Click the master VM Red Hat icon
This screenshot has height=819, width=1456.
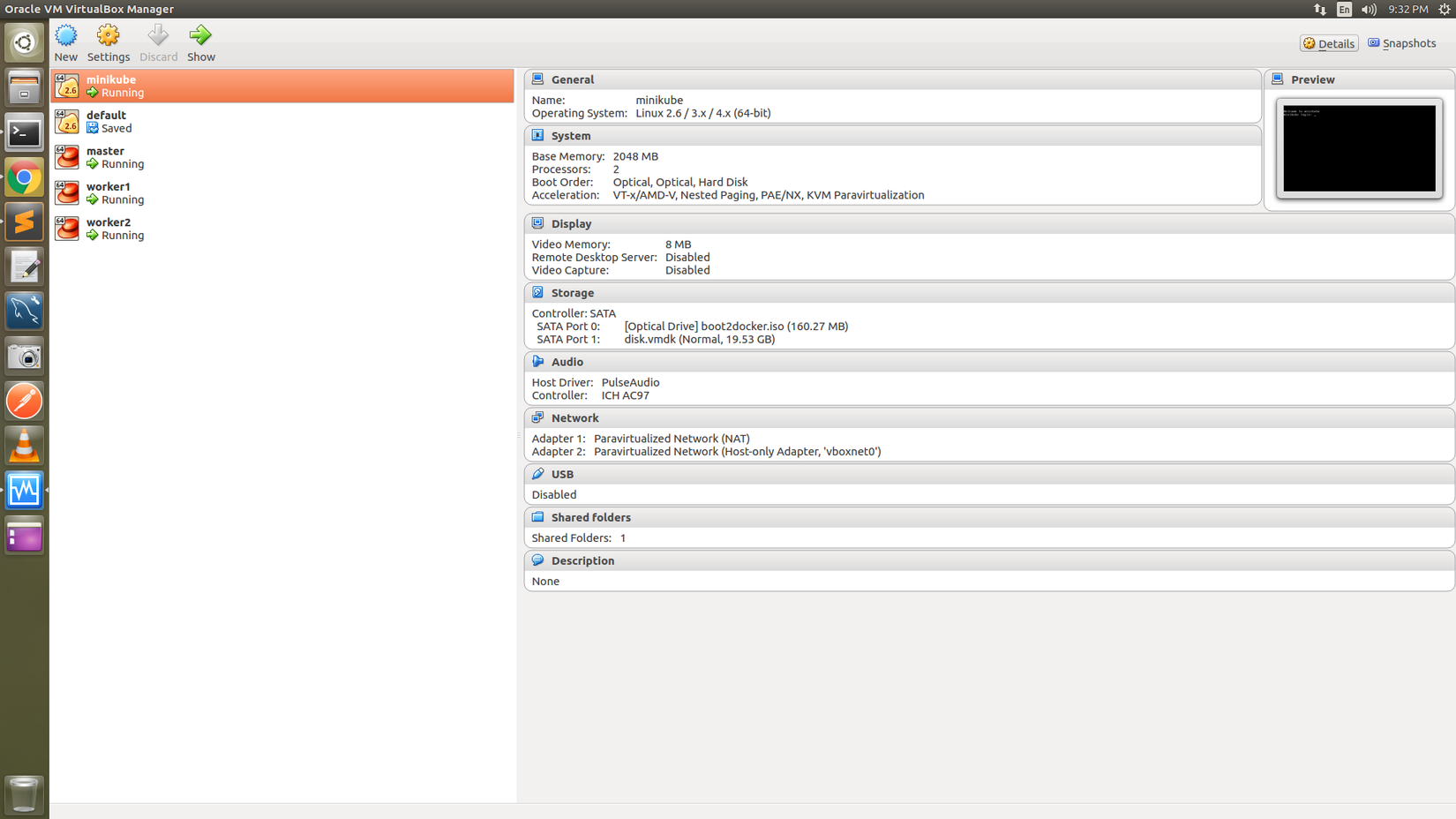pyautogui.click(x=67, y=157)
